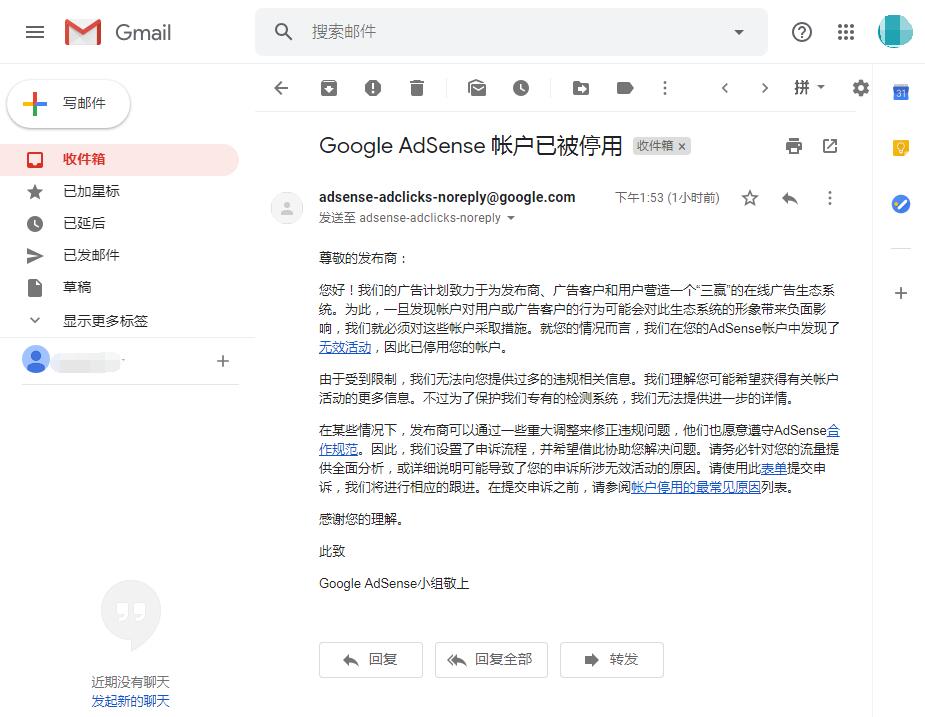Click the subject Google AdSense 帐户已被停用

(x=470, y=146)
